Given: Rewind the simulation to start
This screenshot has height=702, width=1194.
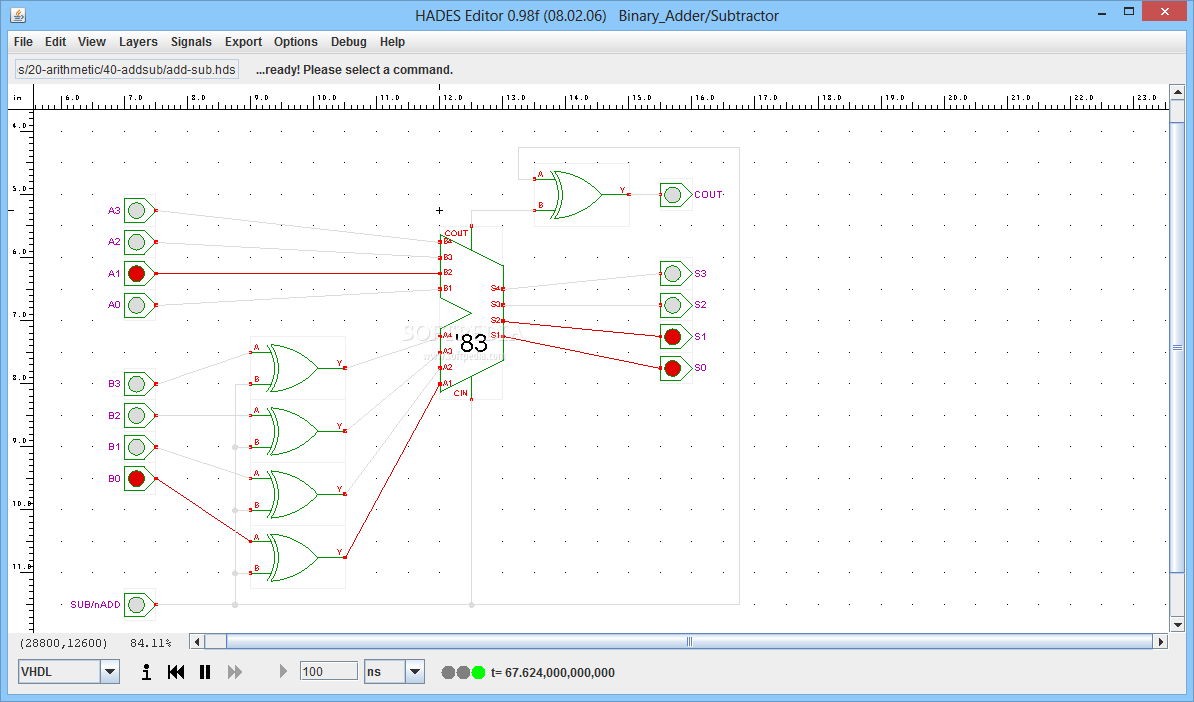Looking at the screenshot, I should click(176, 672).
